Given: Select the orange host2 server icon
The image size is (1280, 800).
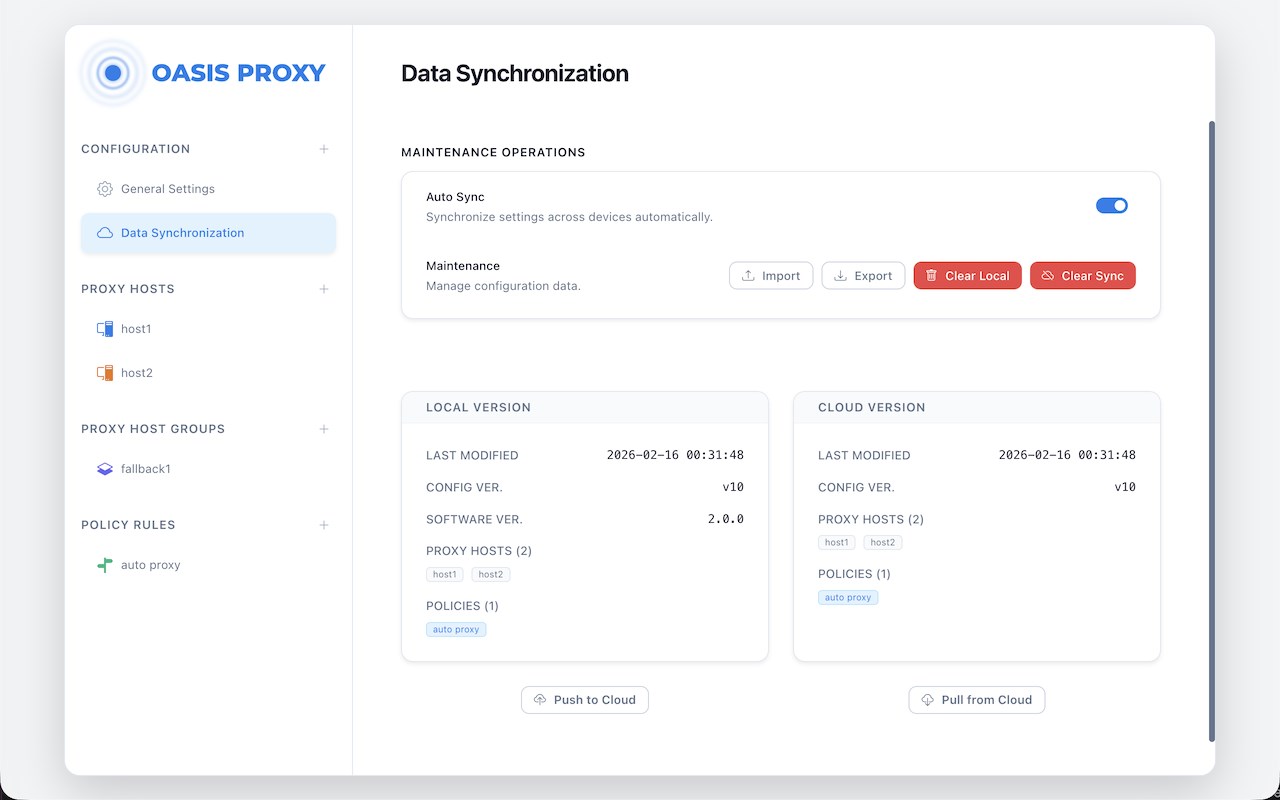Looking at the screenshot, I should 105,373.
